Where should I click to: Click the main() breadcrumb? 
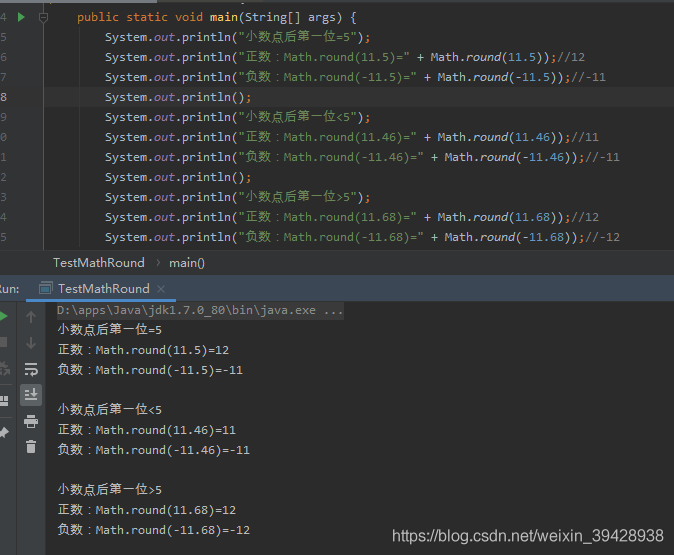tap(187, 263)
